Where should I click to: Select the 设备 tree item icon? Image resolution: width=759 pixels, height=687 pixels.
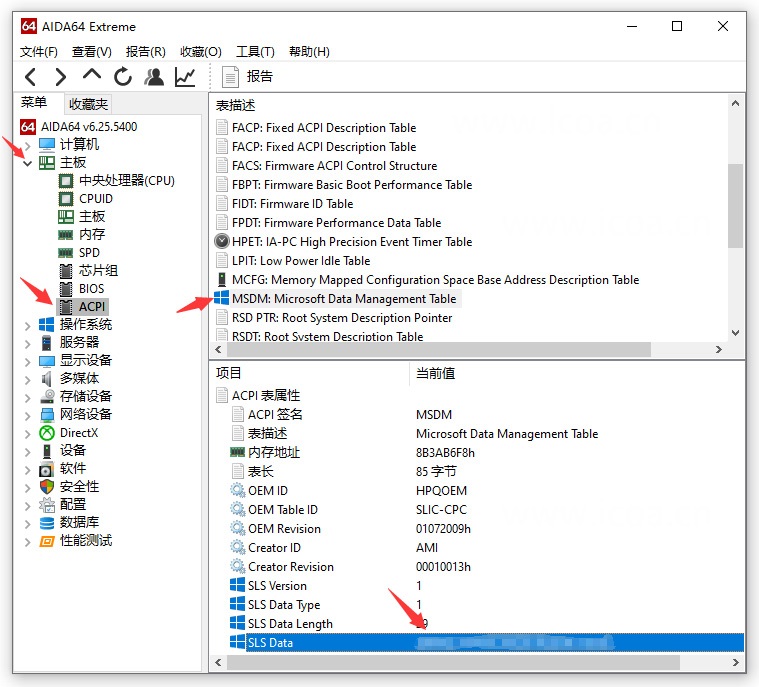pyautogui.click(x=47, y=451)
